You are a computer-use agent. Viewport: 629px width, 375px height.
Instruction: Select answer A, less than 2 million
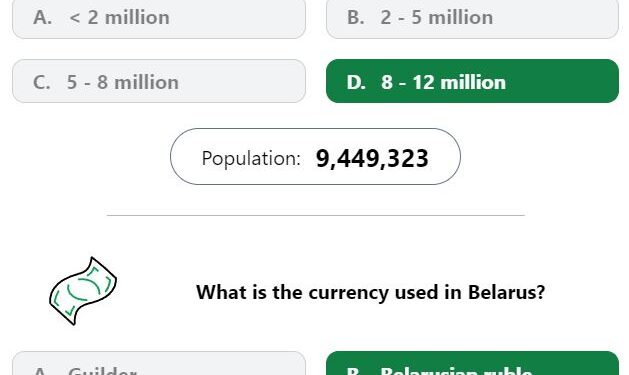point(159,18)
